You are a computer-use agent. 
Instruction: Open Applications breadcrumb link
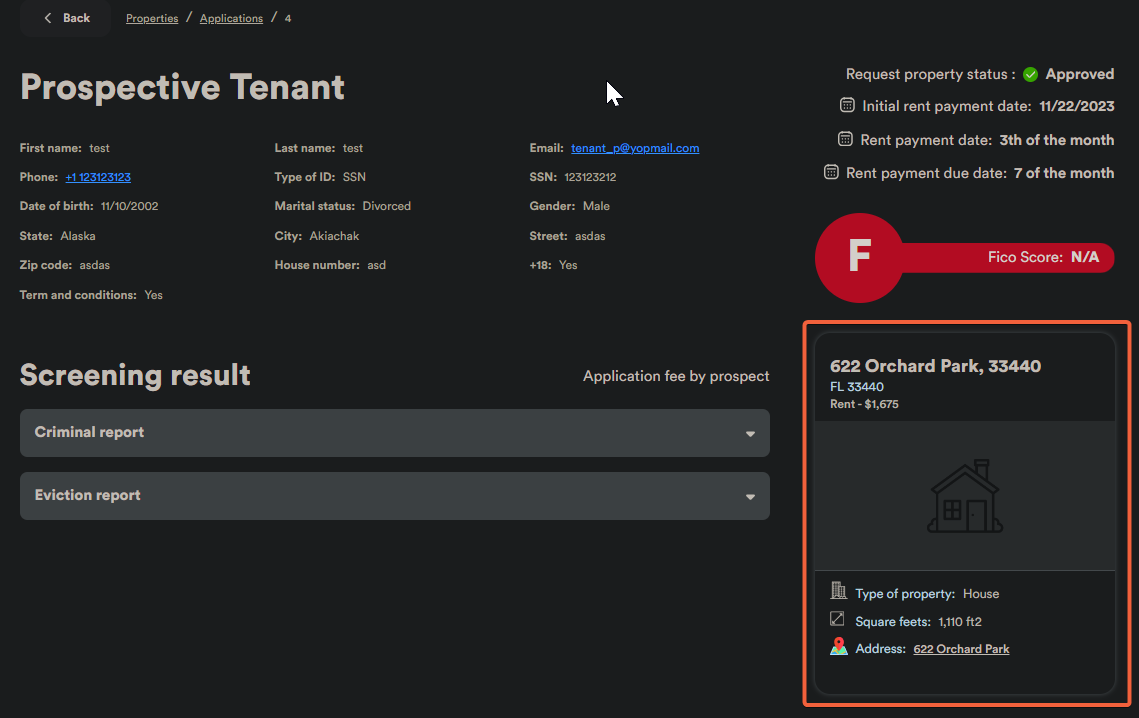(231, 18)
